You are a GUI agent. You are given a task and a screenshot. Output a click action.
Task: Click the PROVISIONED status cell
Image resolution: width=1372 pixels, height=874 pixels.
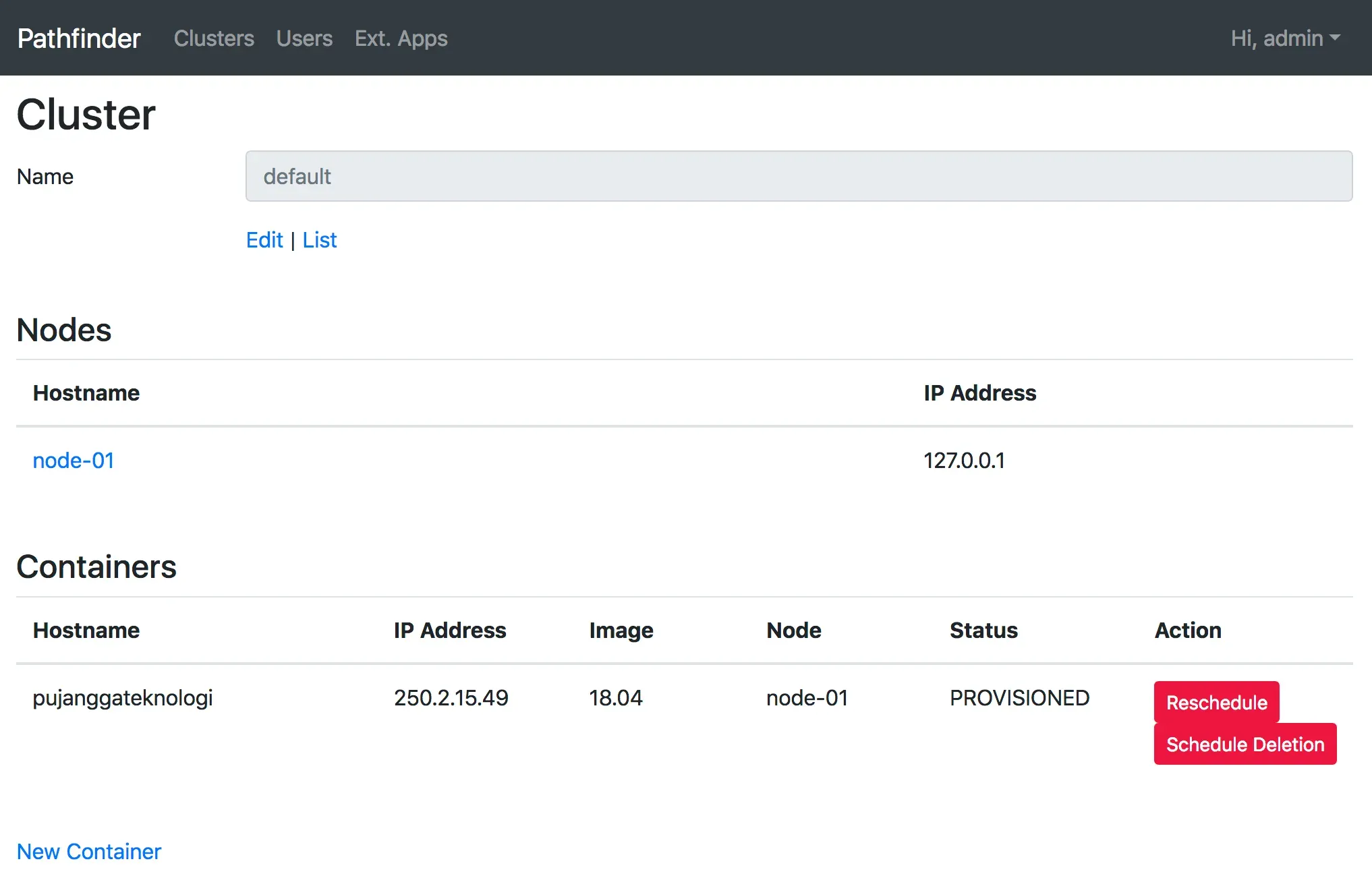click(1019, 698)
